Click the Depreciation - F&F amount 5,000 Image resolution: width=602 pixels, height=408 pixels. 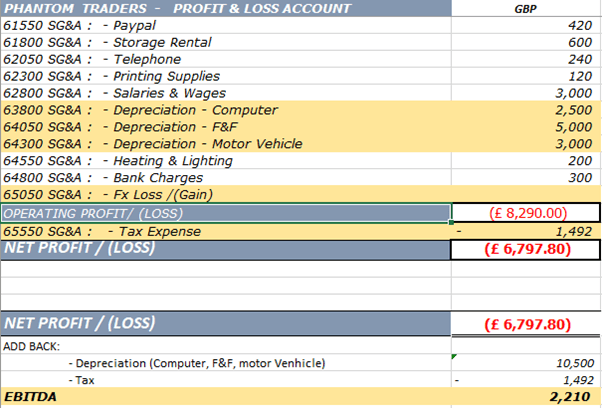526,126
